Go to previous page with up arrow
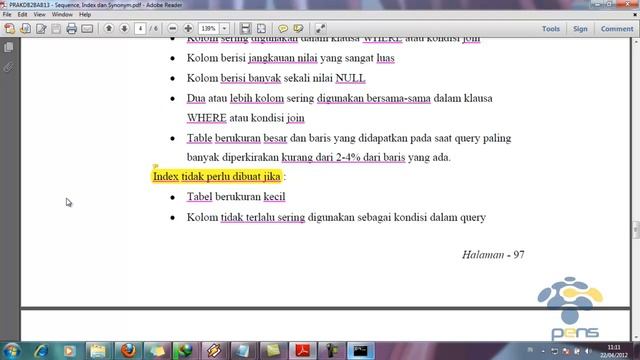This screenshot has height=360, width=640. coord(109,29)
